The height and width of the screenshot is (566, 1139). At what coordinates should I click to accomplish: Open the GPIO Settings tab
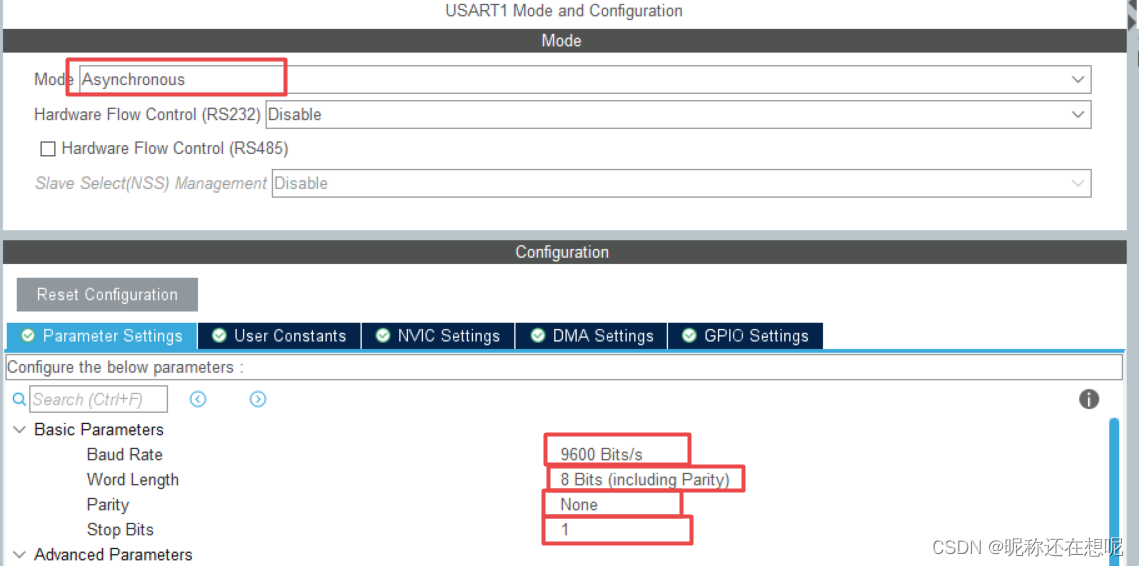[x=745, y=336]
